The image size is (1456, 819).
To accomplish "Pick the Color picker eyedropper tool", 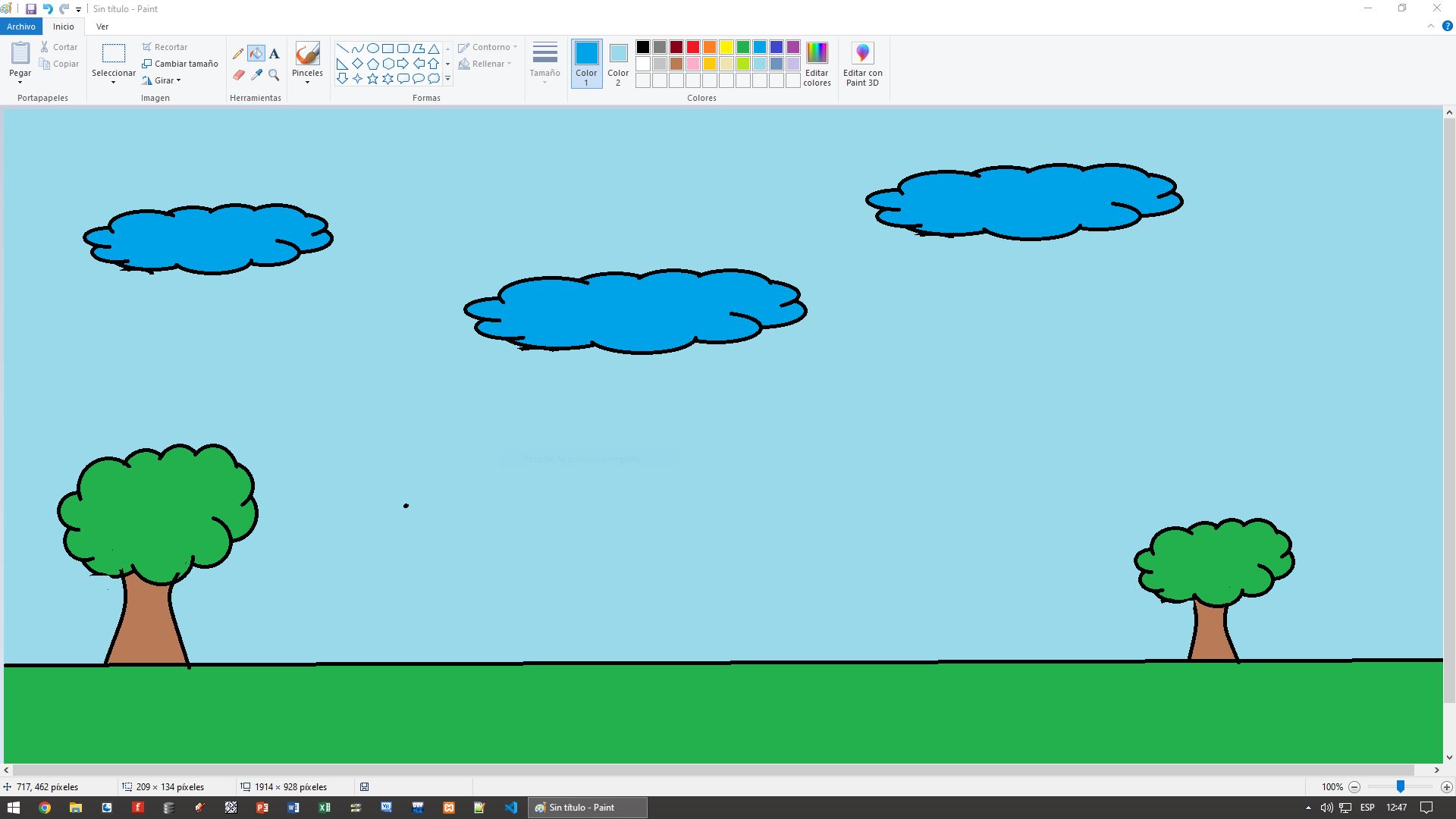I will (x=256, y=75).
